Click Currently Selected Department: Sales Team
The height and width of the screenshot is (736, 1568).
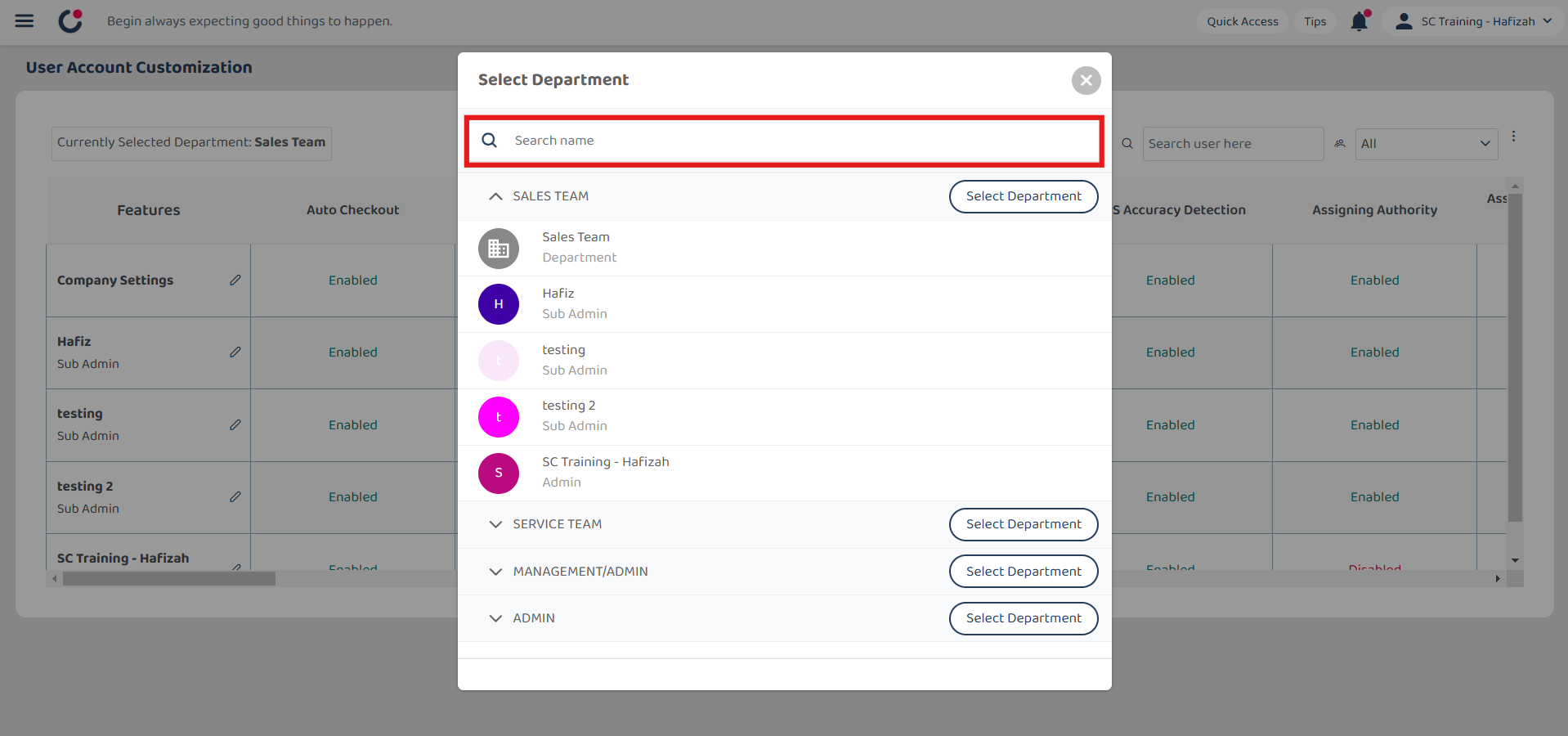click(x=191, y=143)
